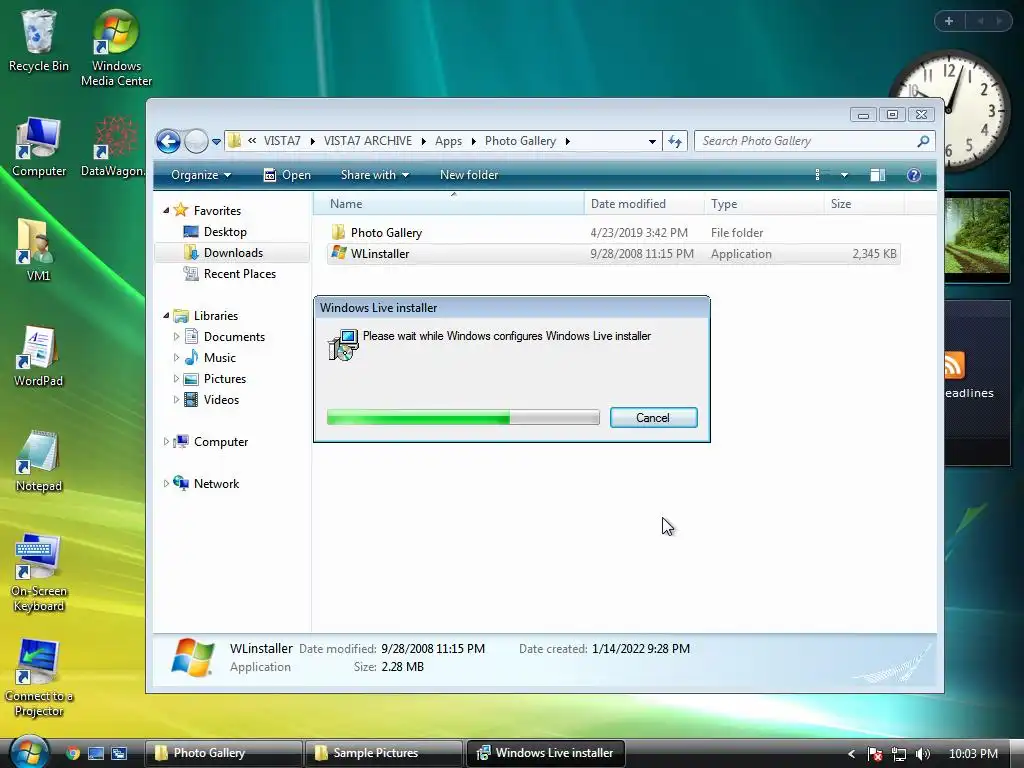Click the taskbar clock 10:03 PM
This screenshot has height=768, width=1024.
pyautogui.click(x=973, y=754)
